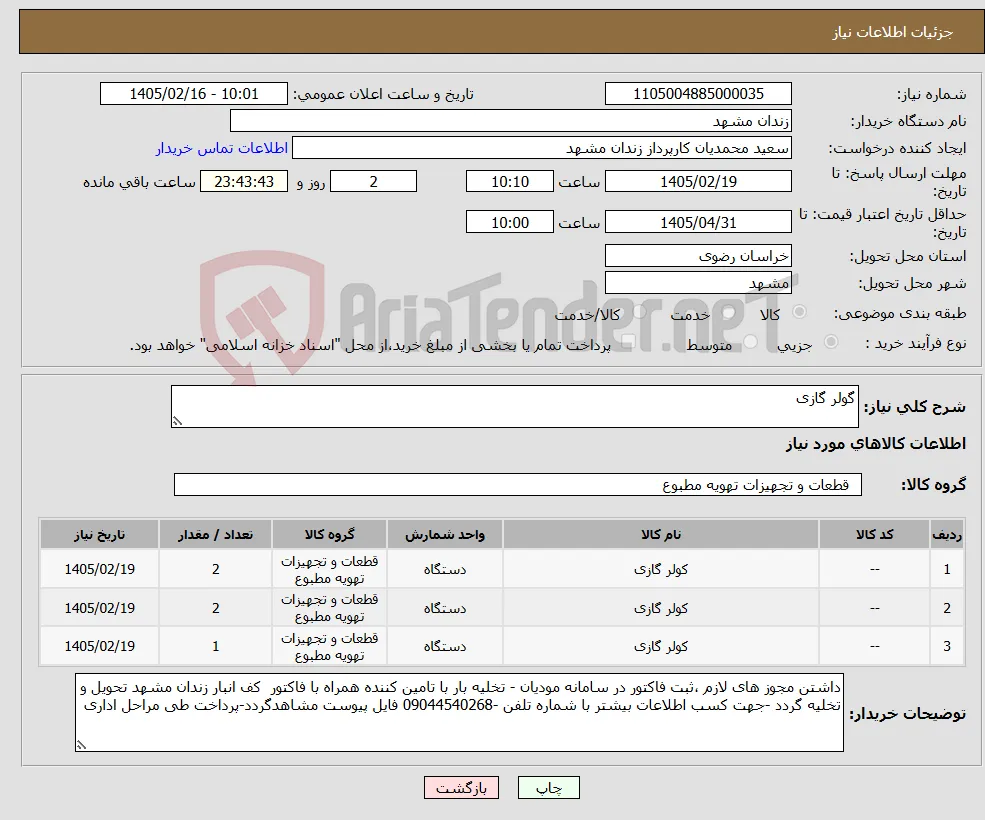
Task: Click the شماره نیاز field 1105004885000035
Action: pos(698,94)
